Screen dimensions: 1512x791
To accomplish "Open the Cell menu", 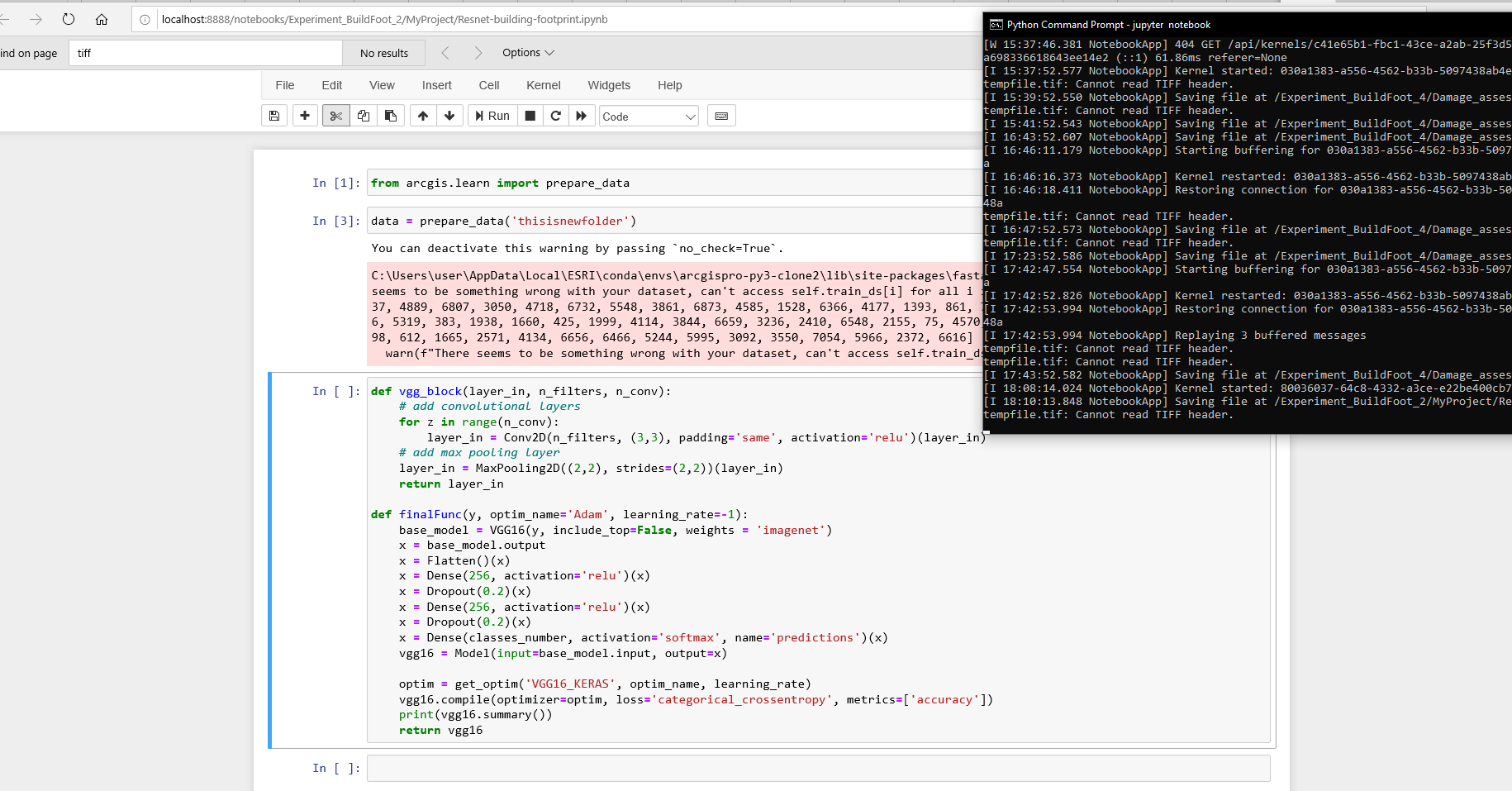I will click(489, 85).
